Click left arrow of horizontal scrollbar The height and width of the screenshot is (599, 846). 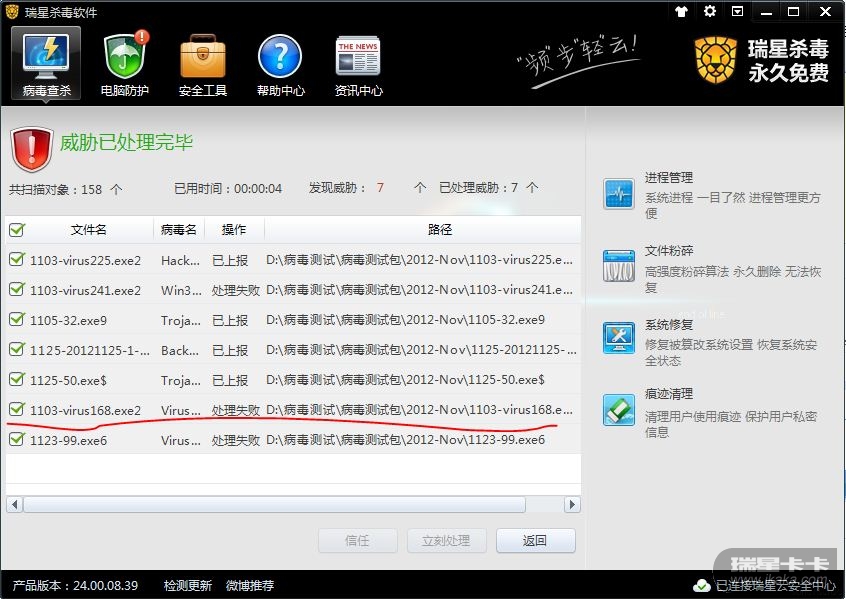[15, 505]
